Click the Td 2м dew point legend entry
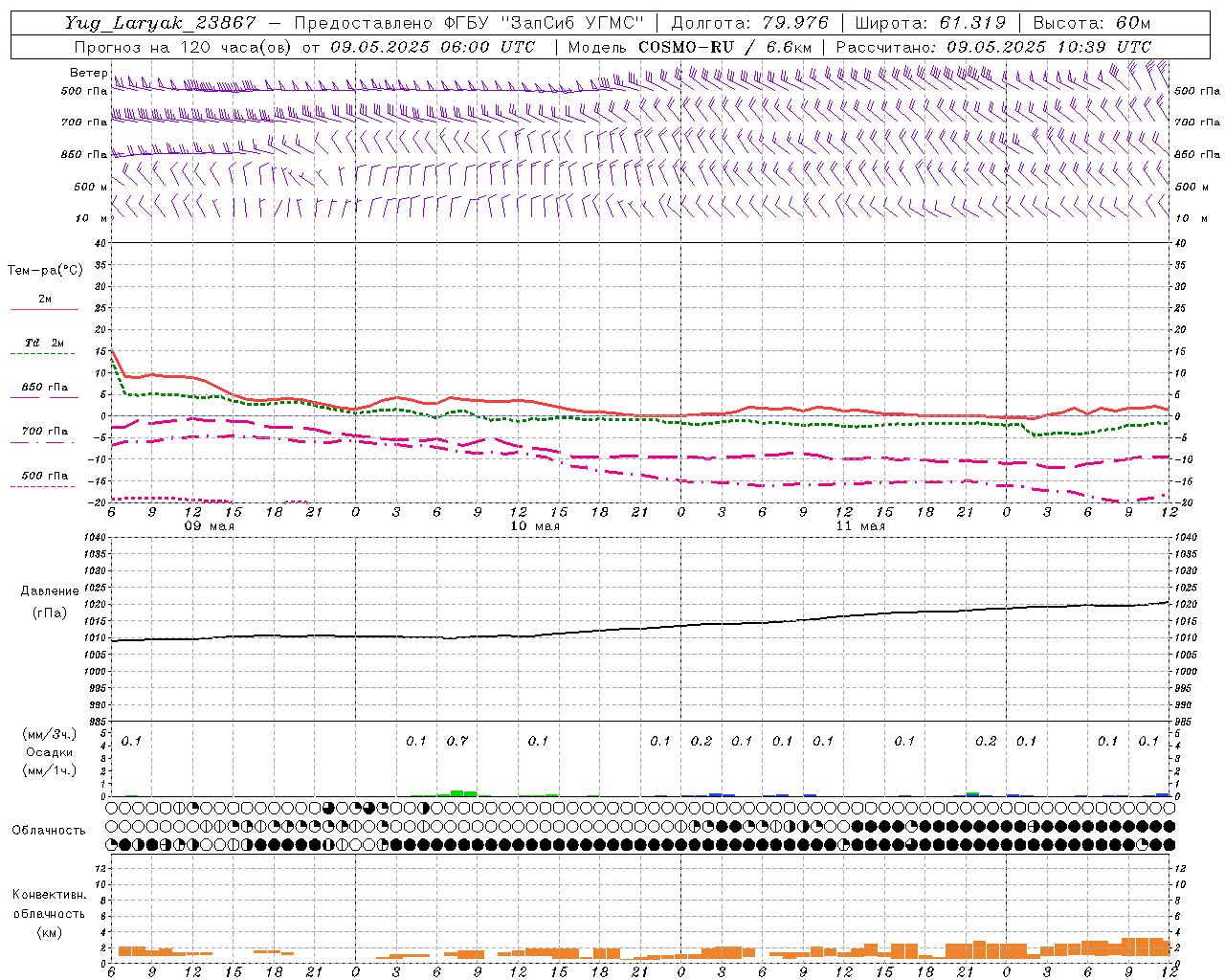The height and width of the screenshot is (980, 1225). pyautogui.click(x=44, y=343)
